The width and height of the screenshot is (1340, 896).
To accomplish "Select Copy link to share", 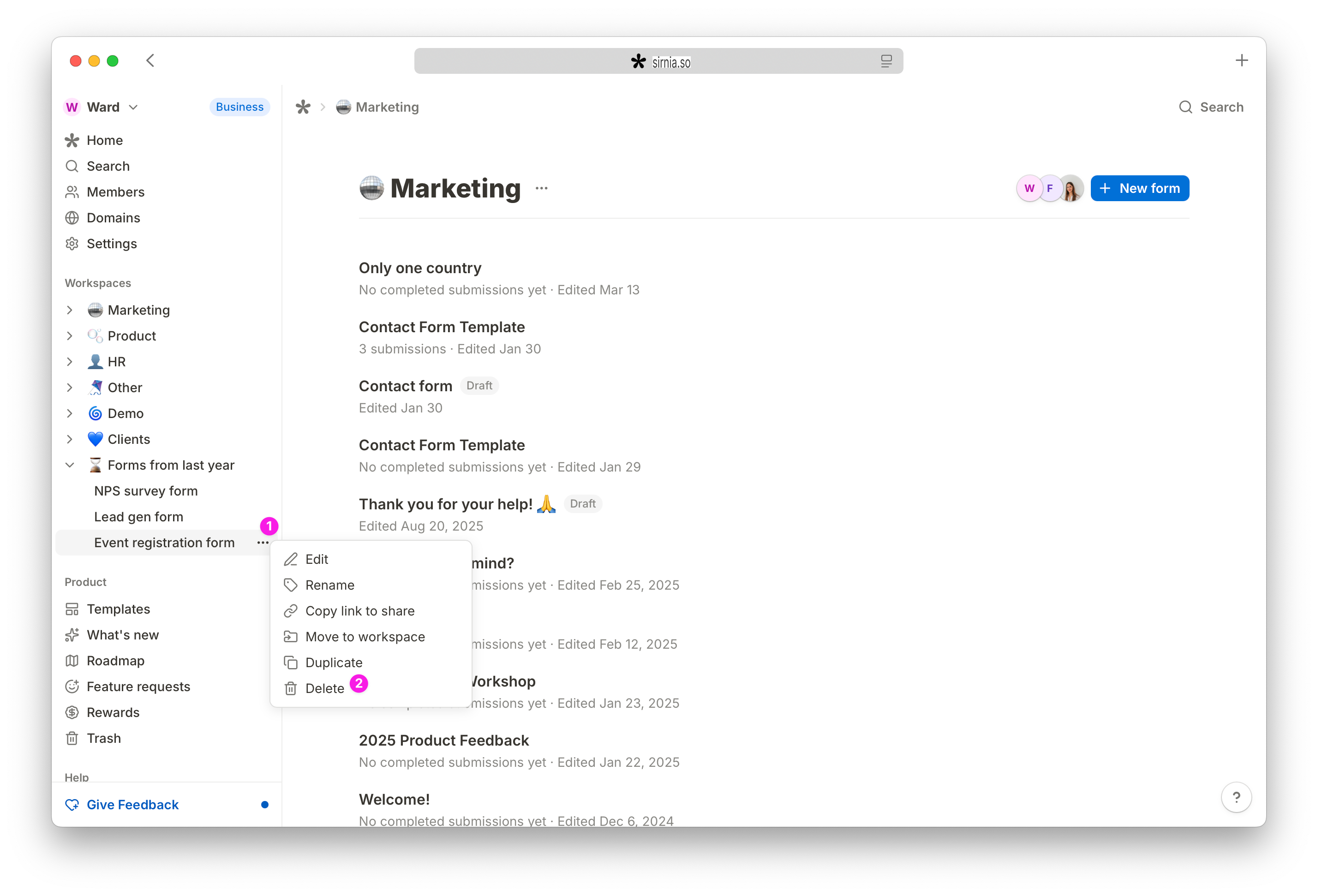I will 371,611.
